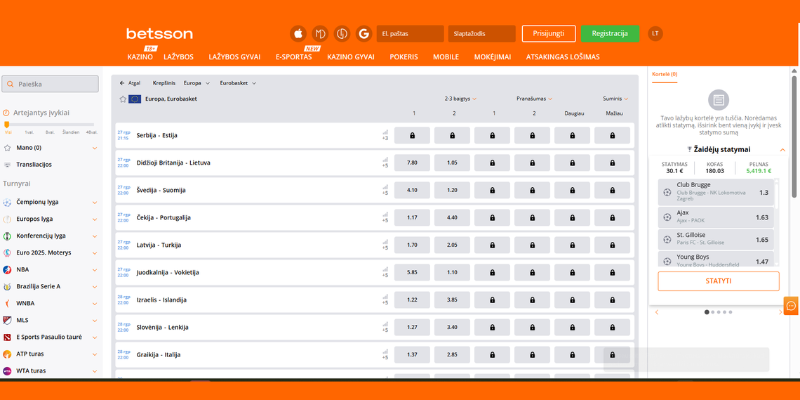
Task: Open the POKERIS menu
Action: pyautogui.click(x=404, y=57)
